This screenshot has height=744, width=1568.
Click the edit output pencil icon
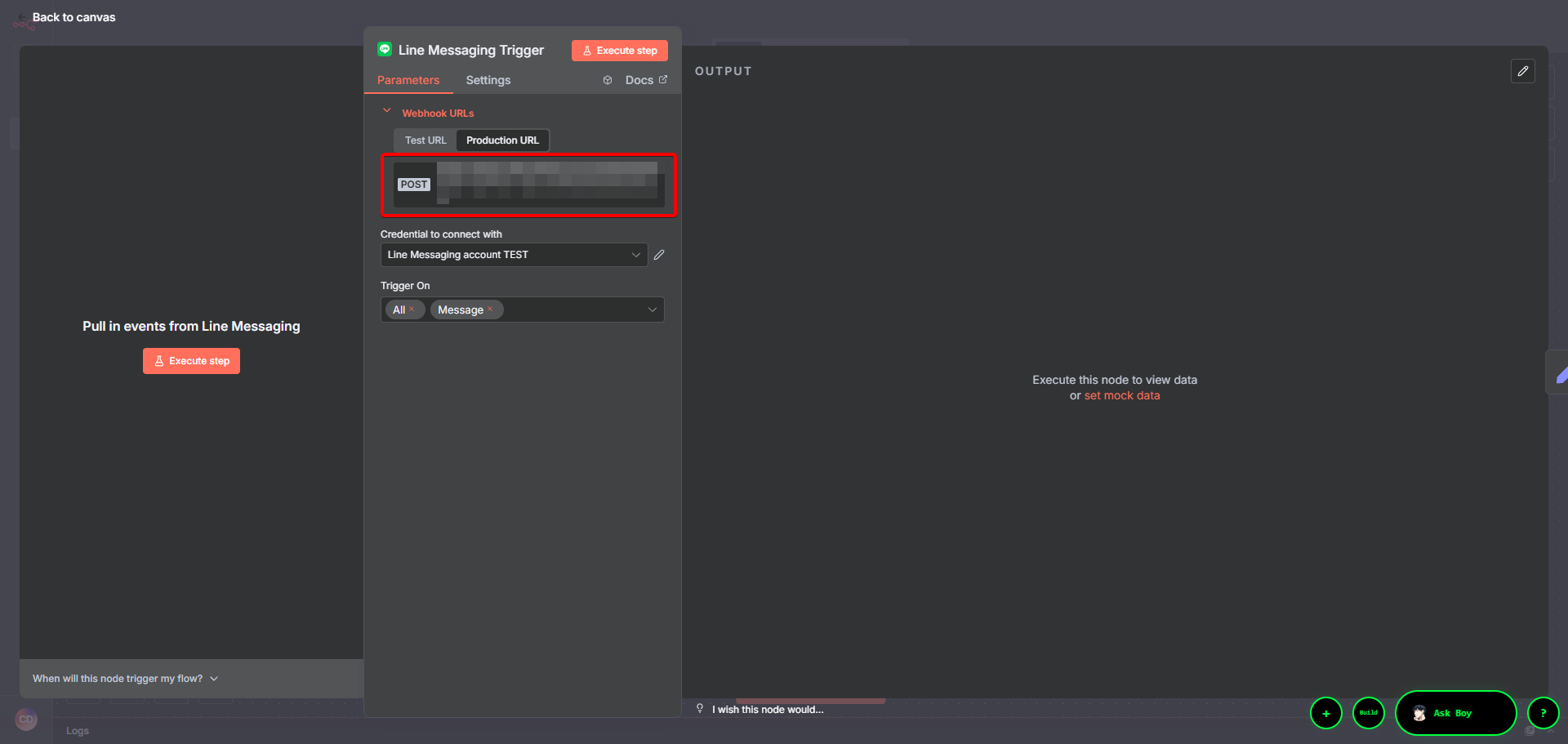(1522, 71)
